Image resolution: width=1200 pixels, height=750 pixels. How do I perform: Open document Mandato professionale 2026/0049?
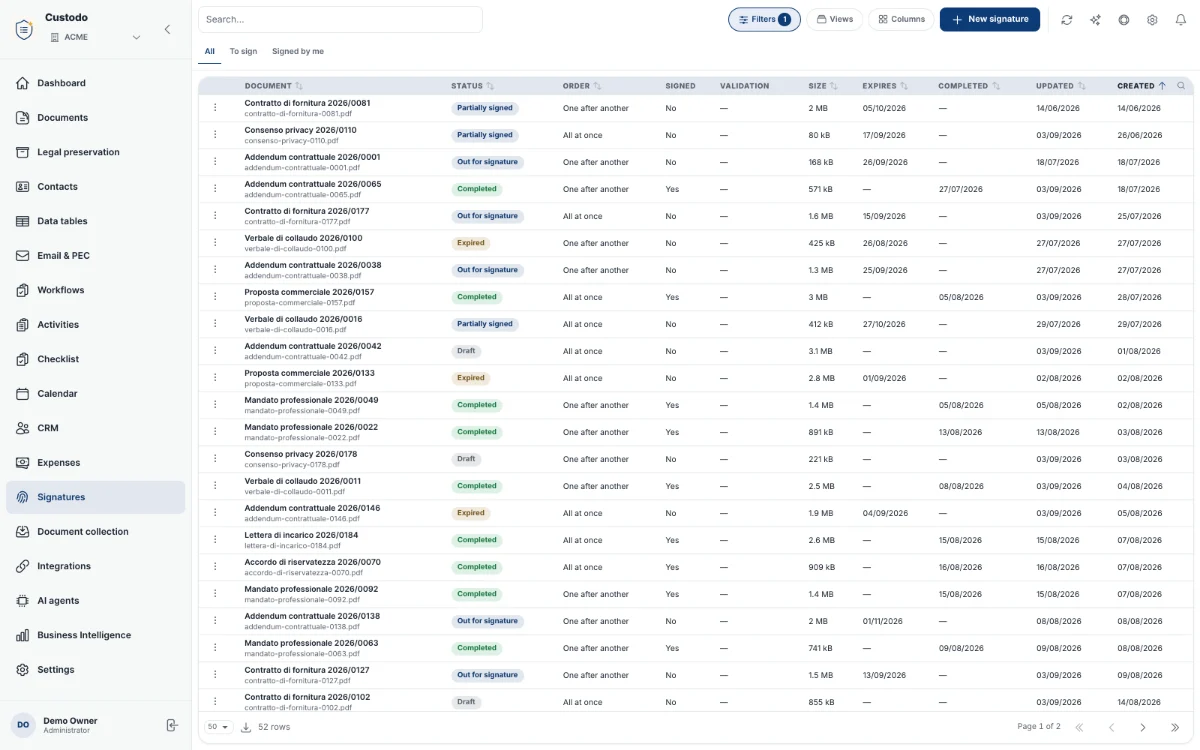pyautogui.click(x=311, y=400)
